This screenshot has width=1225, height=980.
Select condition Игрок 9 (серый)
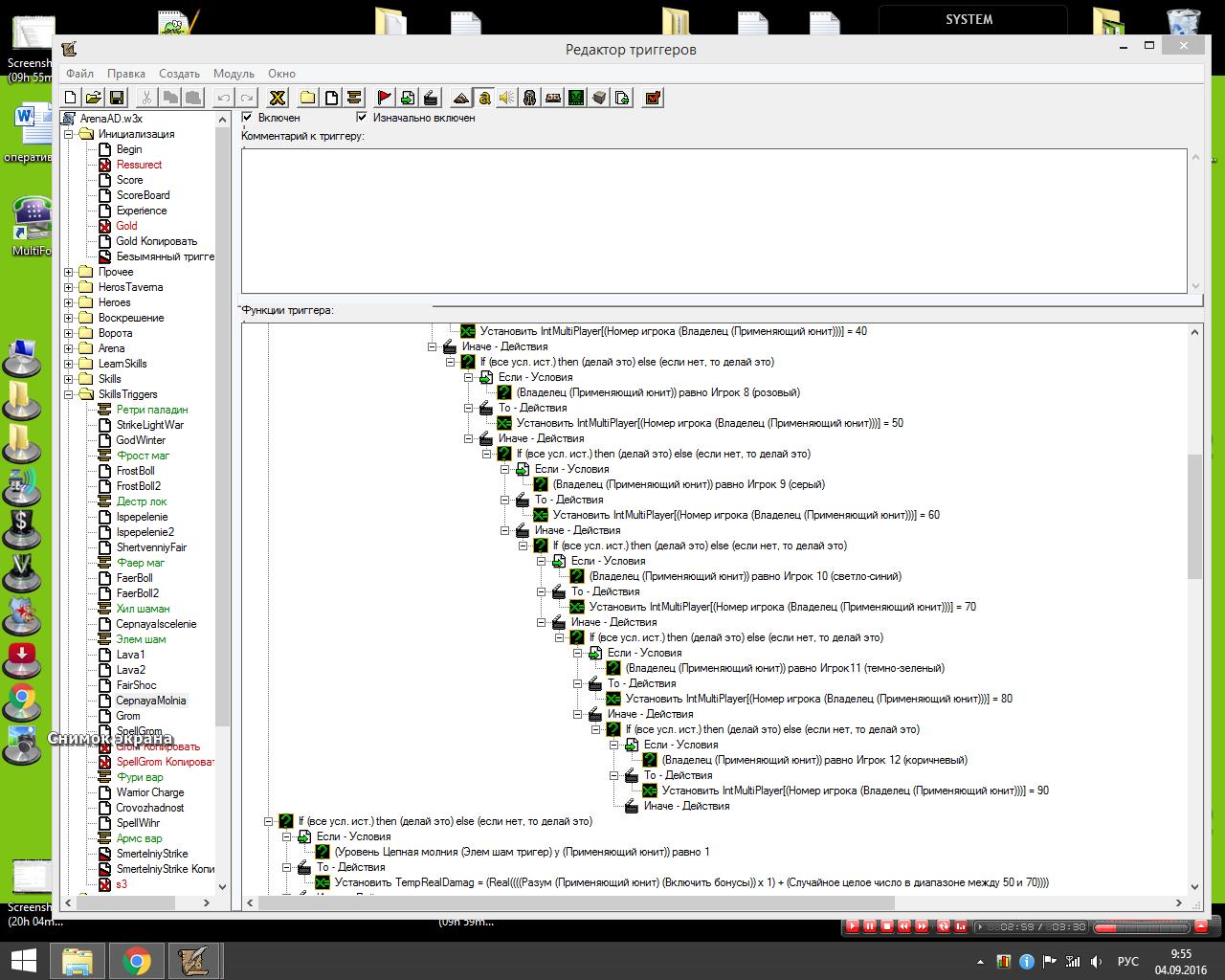(688, 484)
